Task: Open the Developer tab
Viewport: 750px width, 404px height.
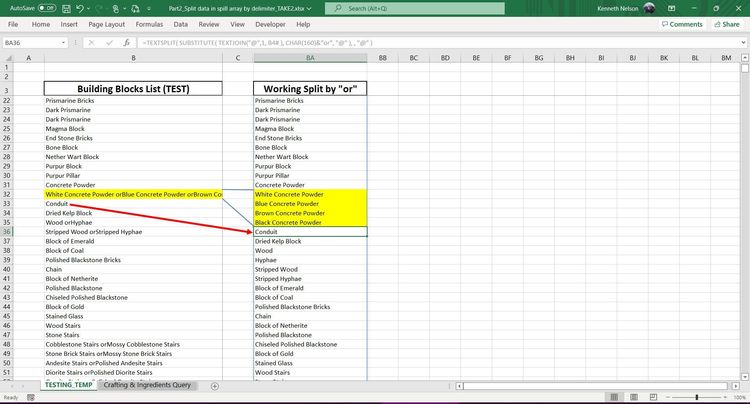Action: click(270, 24)
